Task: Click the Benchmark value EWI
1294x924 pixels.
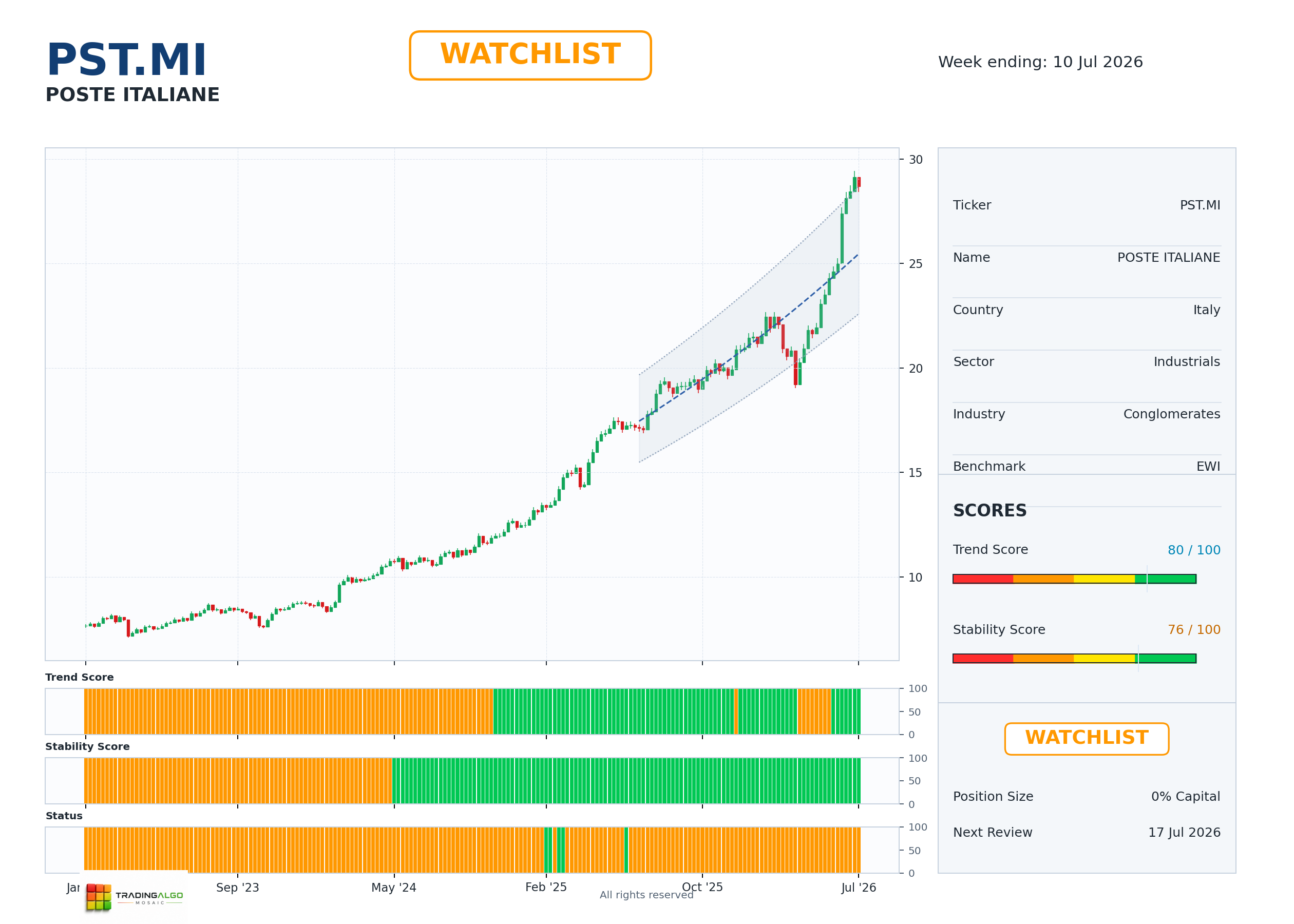Action: [x=1208, y=467]
